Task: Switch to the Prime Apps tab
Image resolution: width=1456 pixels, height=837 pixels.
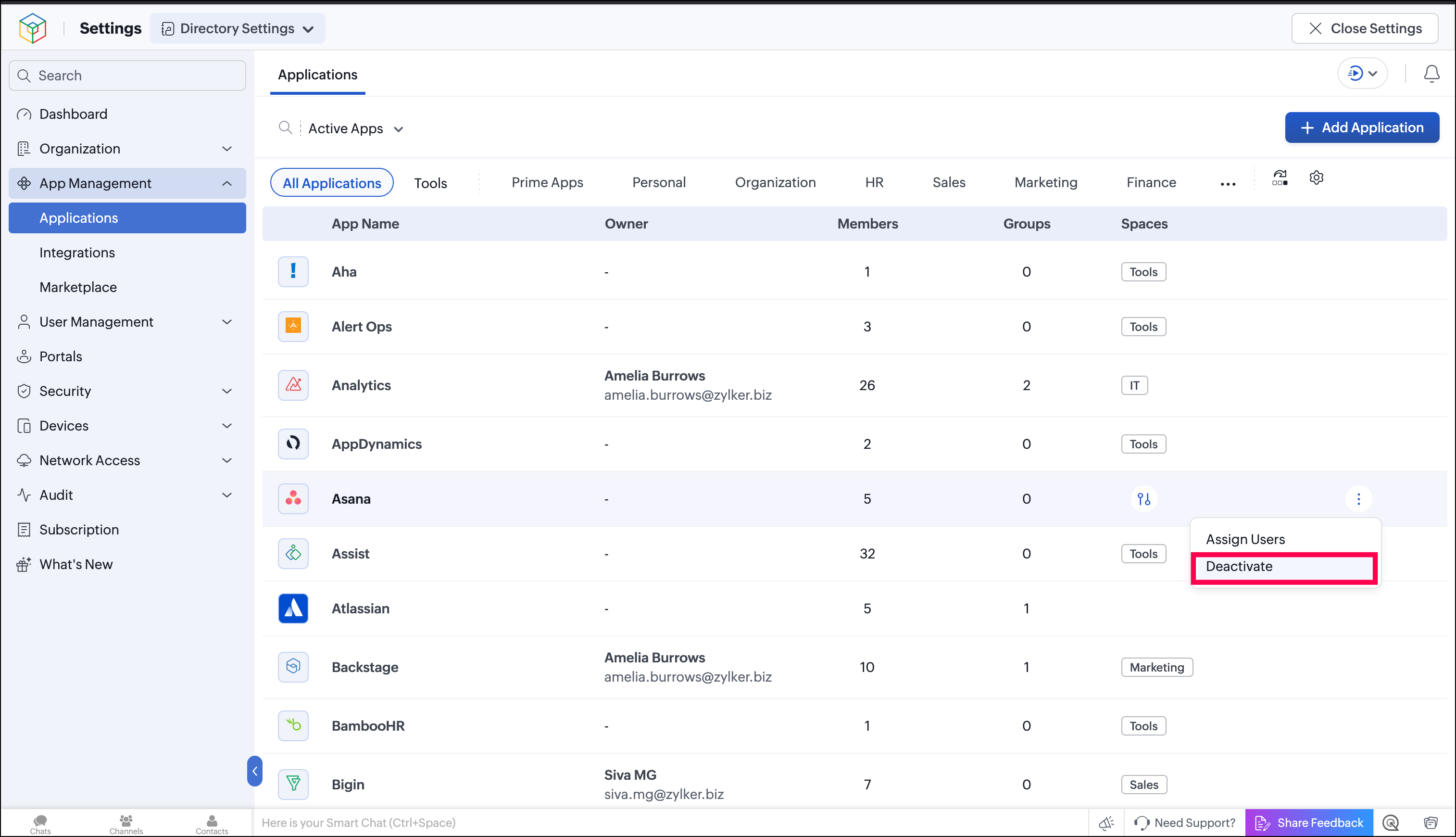Action: (547, 182)
